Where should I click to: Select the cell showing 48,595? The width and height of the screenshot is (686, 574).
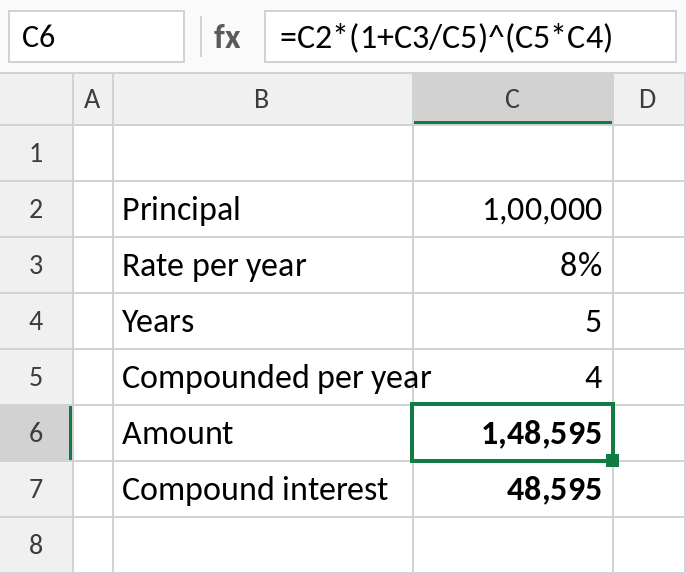[513, 489]
